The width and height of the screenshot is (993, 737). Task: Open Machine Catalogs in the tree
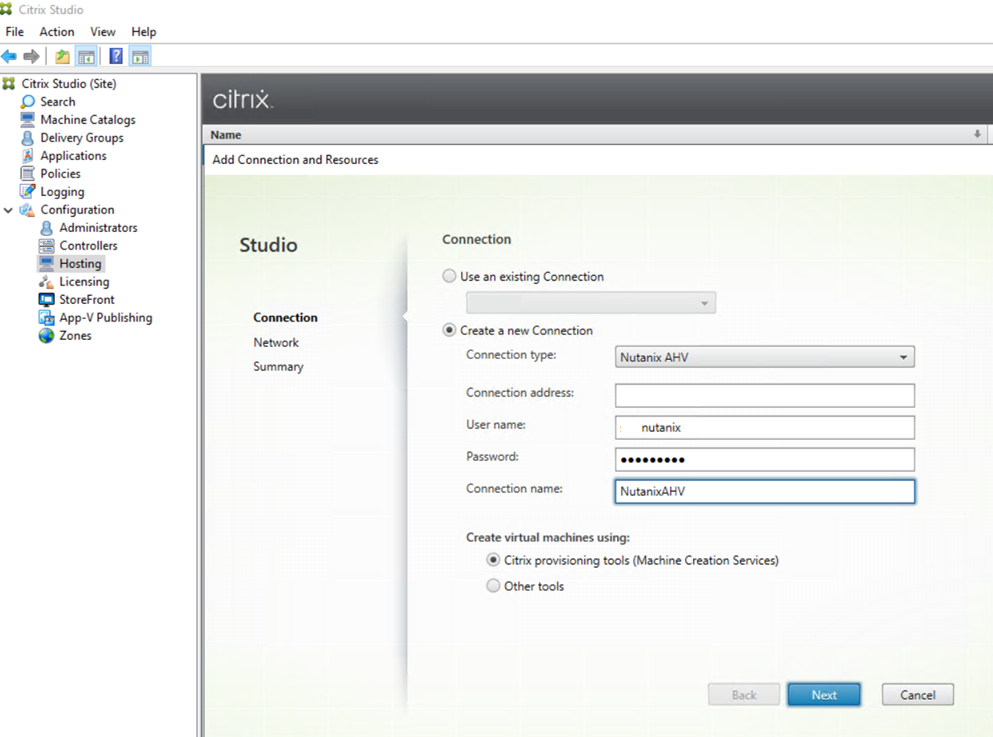tap(87, 120)
